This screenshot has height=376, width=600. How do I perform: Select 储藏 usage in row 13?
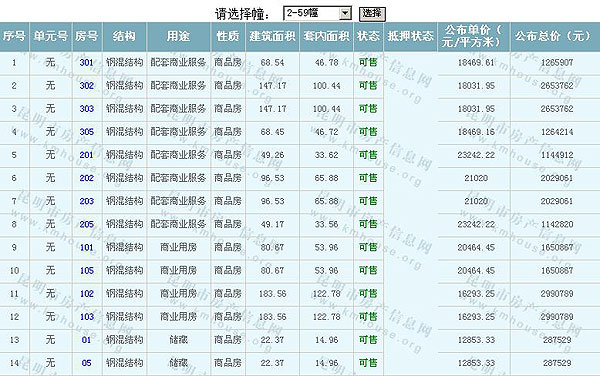[x=178, y=340]
